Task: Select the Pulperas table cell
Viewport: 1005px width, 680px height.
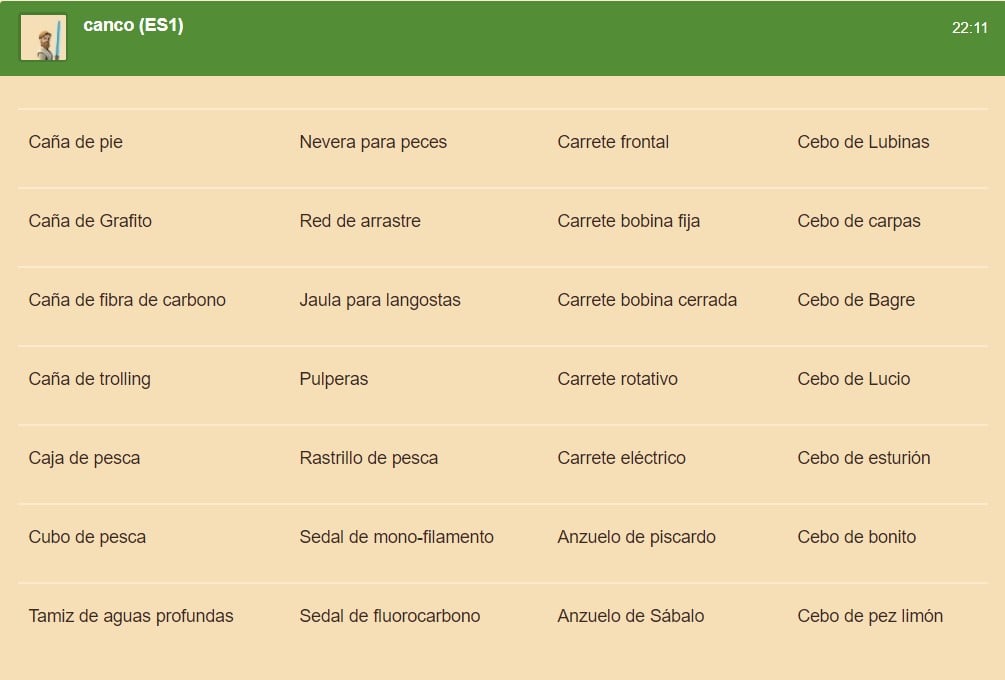Action: [x=333, y=379]
